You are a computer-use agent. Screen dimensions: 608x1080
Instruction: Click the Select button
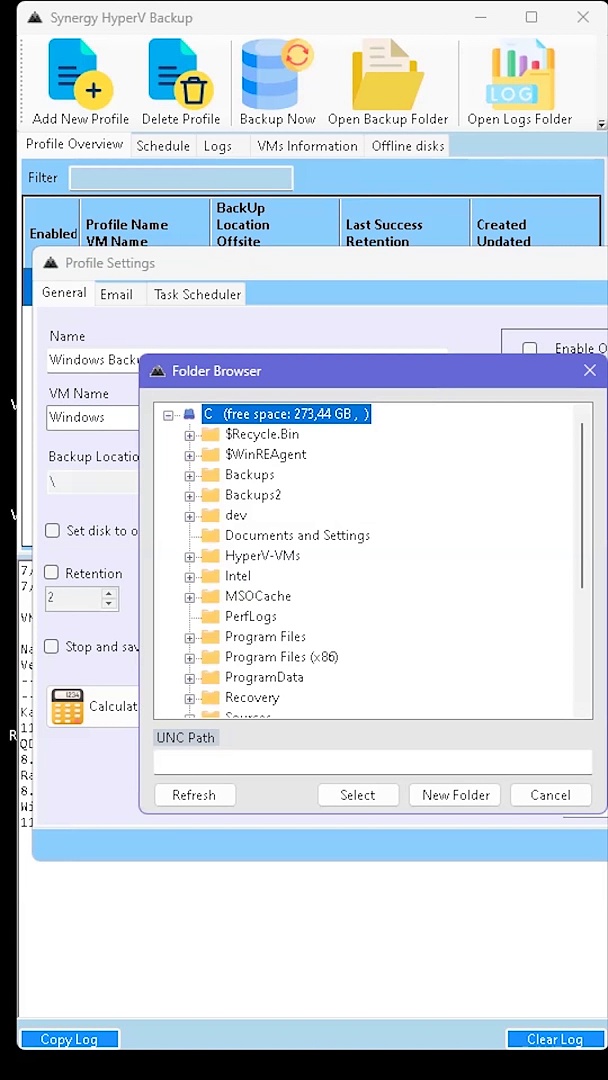pyautogui.click(x=358, y=795)
